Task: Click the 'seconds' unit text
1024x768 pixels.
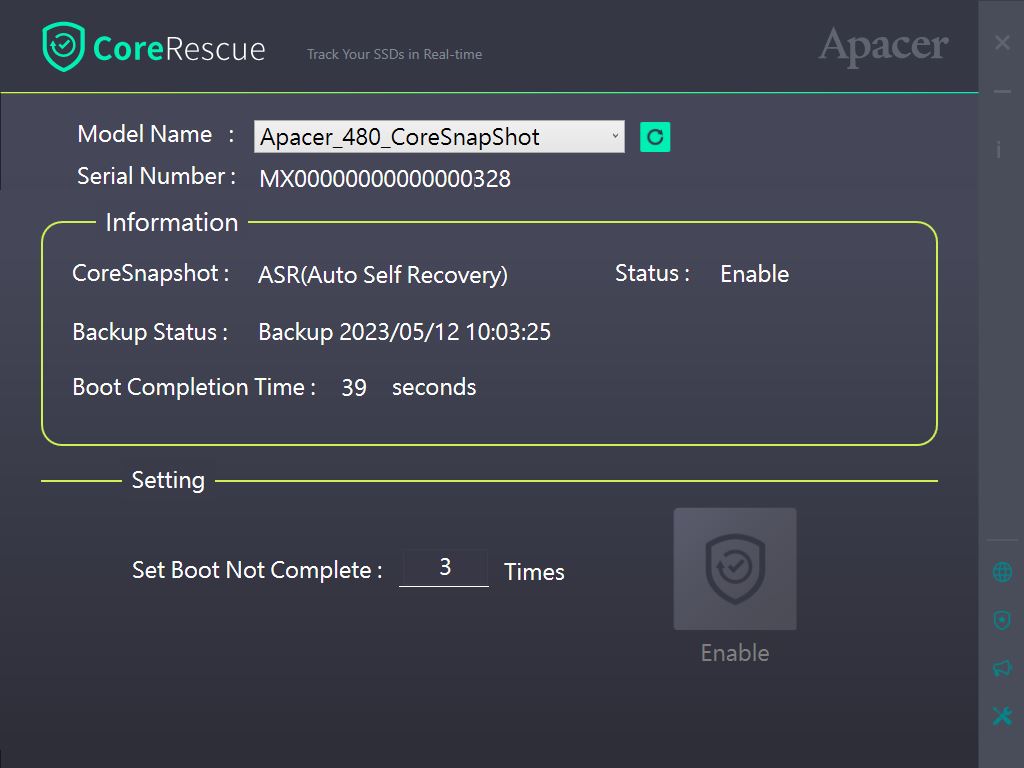Action: tap(434, 387)
